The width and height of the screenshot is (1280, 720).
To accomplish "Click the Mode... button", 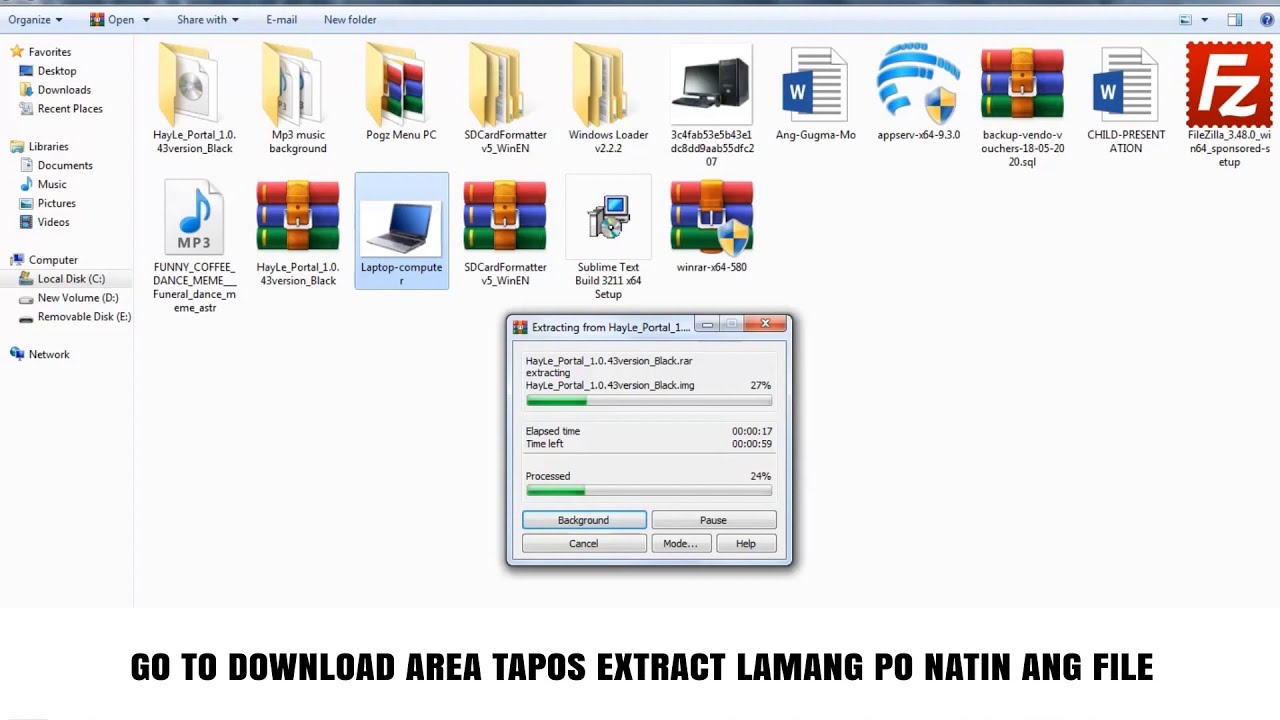I will 680,544.
